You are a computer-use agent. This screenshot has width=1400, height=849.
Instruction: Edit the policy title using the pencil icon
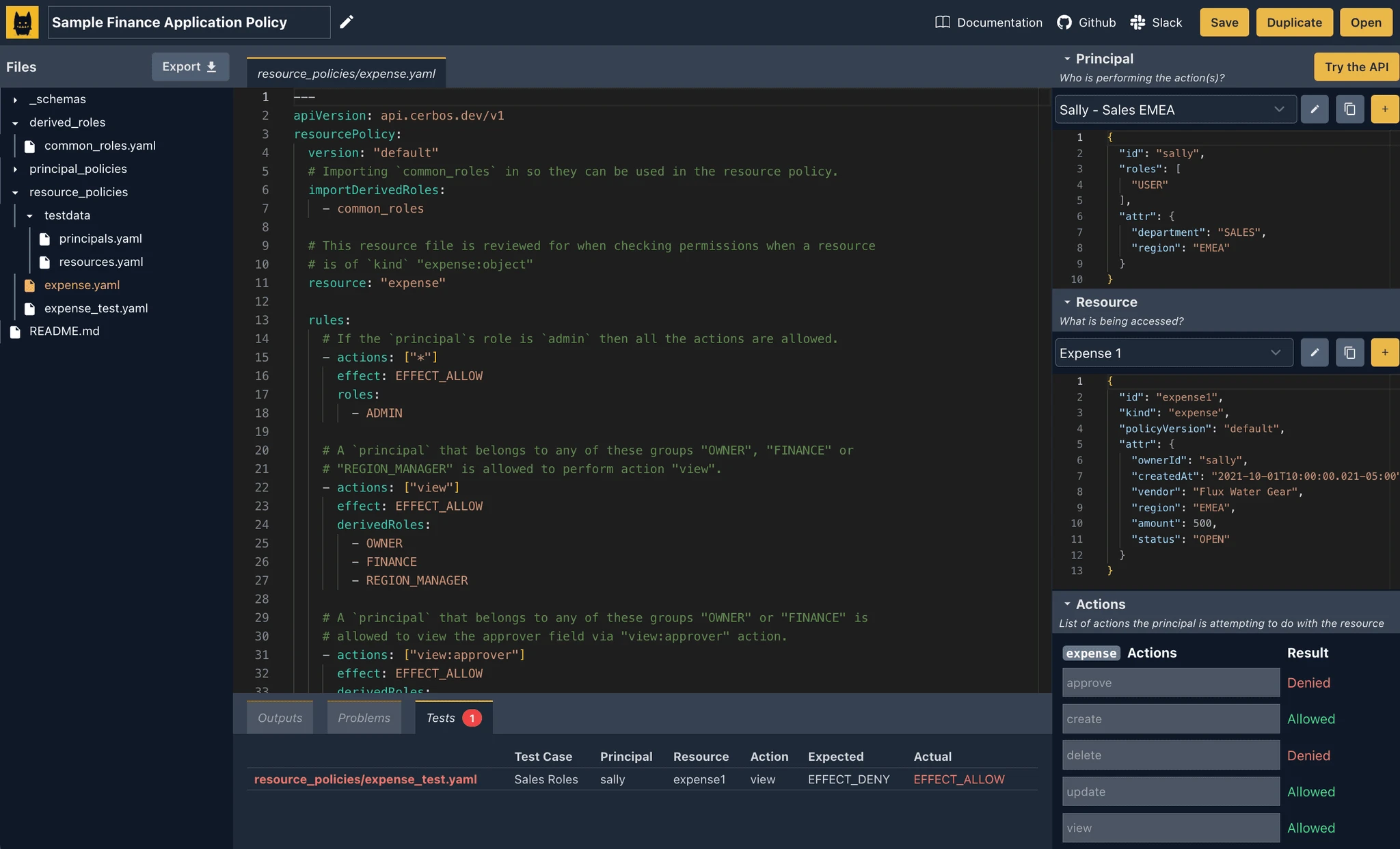(x=347, y=22)
